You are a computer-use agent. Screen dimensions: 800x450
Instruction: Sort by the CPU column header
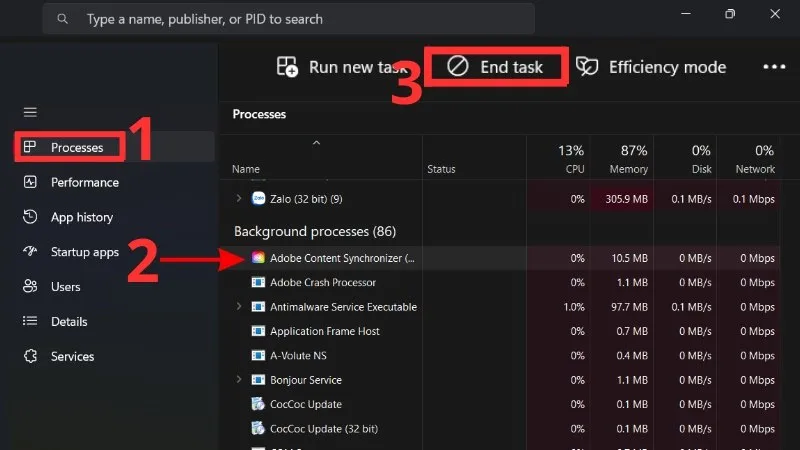(574, 169)
